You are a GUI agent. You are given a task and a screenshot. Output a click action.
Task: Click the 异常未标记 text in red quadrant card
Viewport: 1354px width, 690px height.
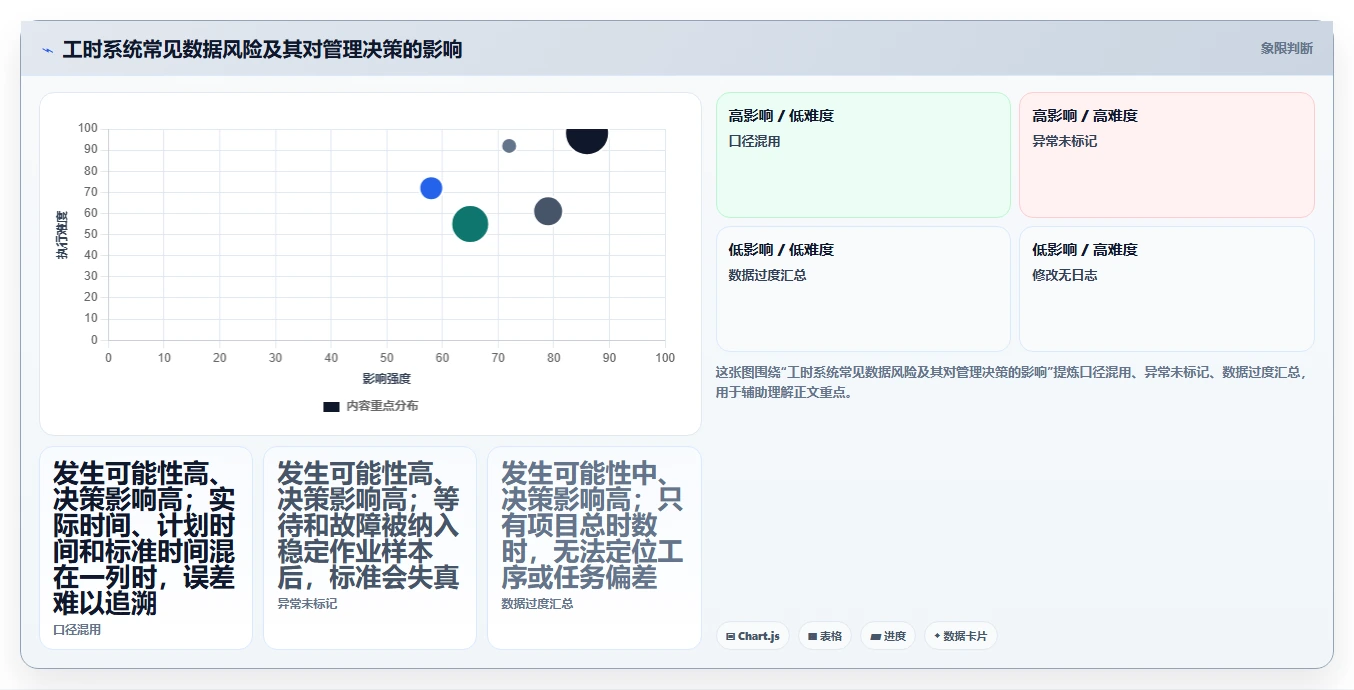(x=1065, y=141)
